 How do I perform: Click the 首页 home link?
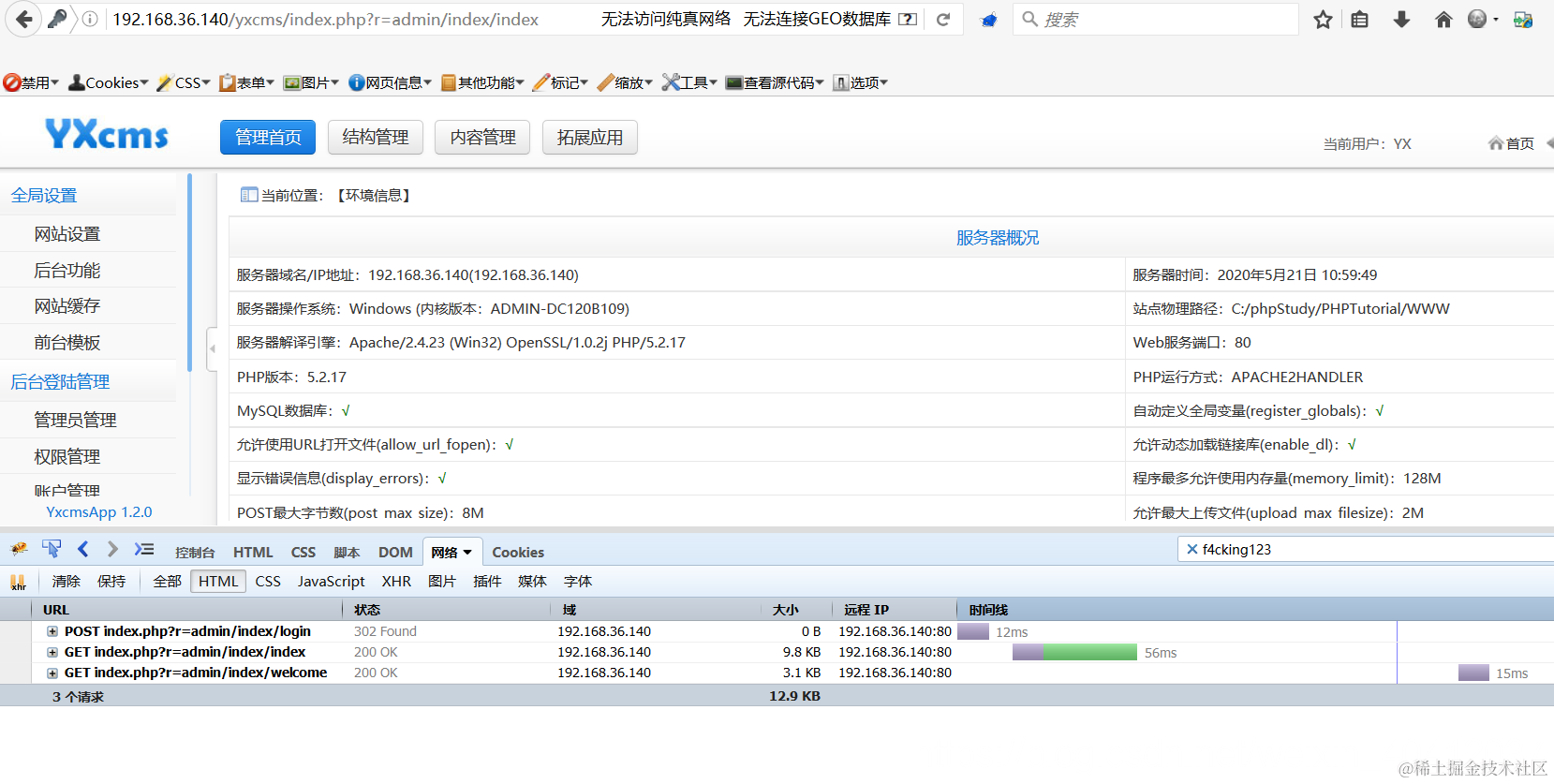1511,143
